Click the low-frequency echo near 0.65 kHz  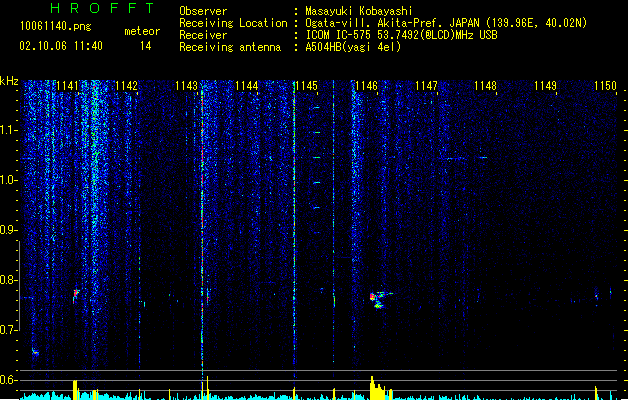pyautogui.click(x=35, y=352)
